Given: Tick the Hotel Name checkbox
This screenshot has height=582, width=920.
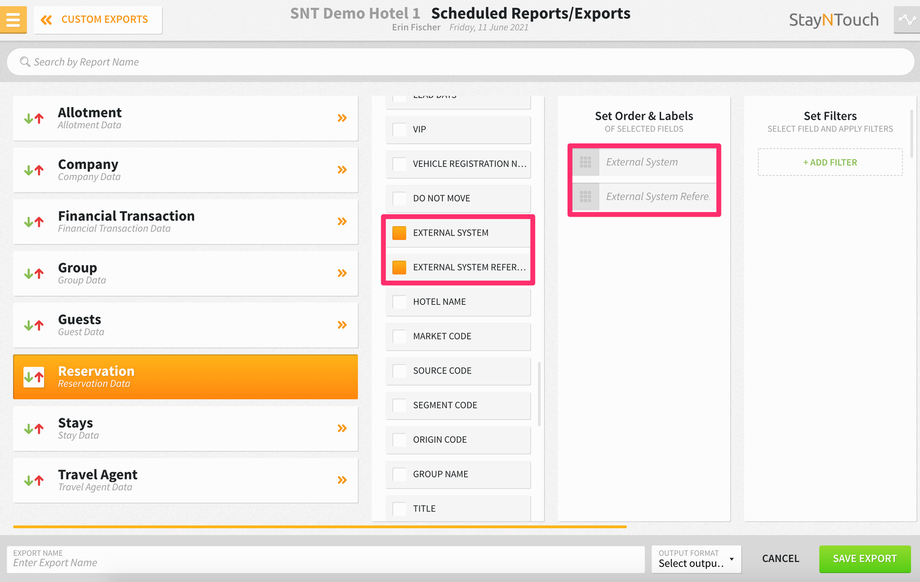Looking at the screenshot, I should click(x=399, y=302).
